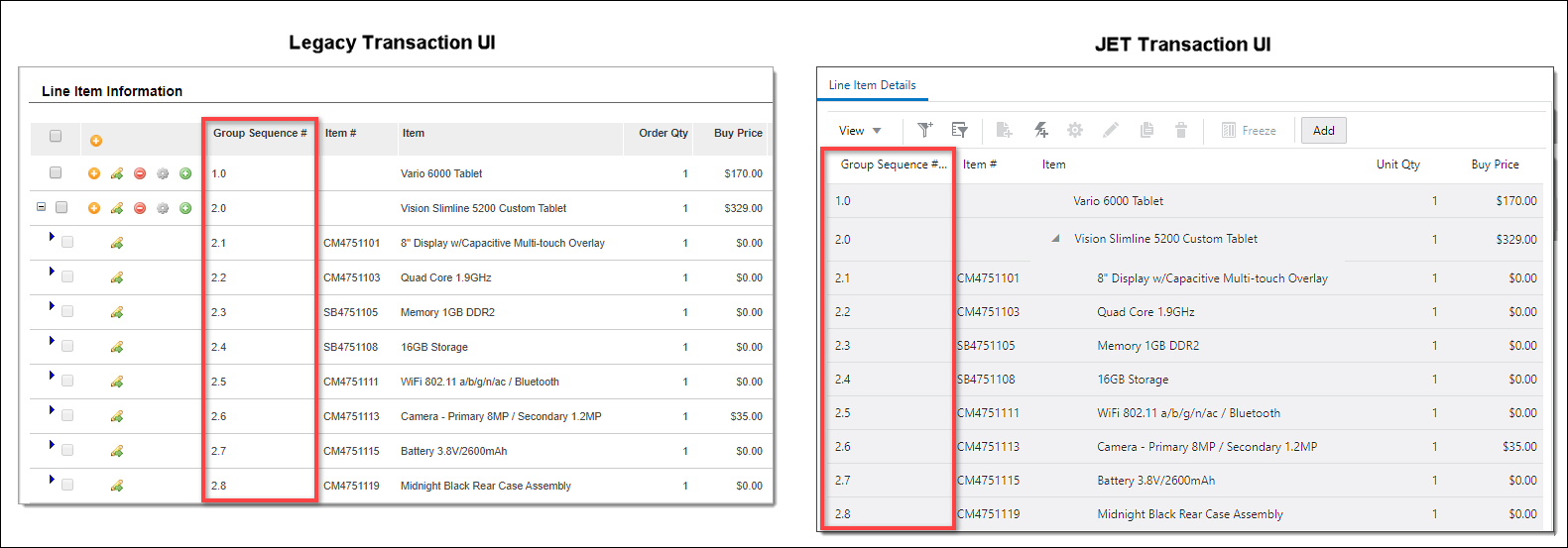Click the $35.00 buy price in the Legacy table
This screenshot has width=1568, height=548.
(x=747, y=416)
